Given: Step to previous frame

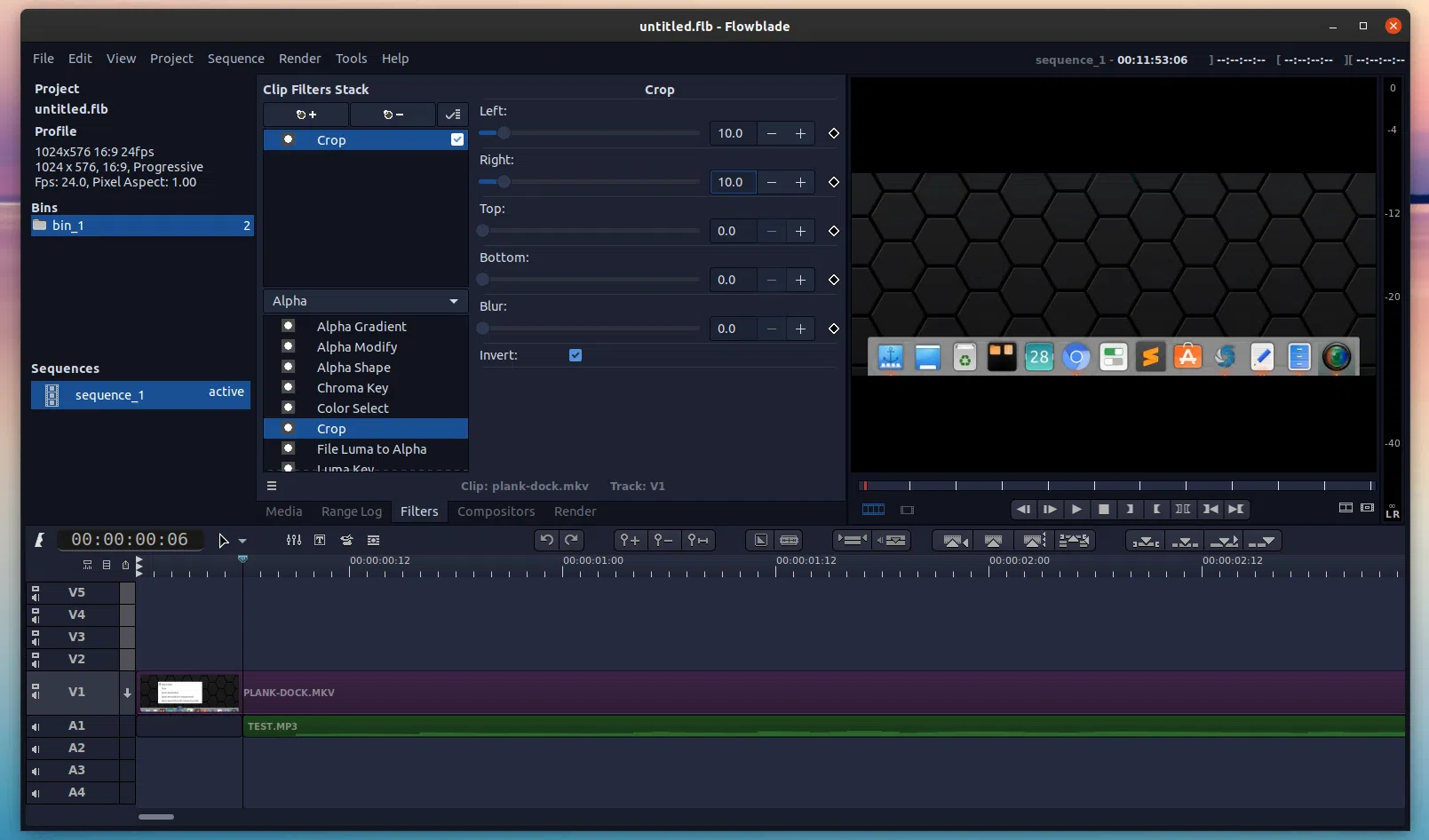Looking at the screenshot, I should [x=1023, y=509].
